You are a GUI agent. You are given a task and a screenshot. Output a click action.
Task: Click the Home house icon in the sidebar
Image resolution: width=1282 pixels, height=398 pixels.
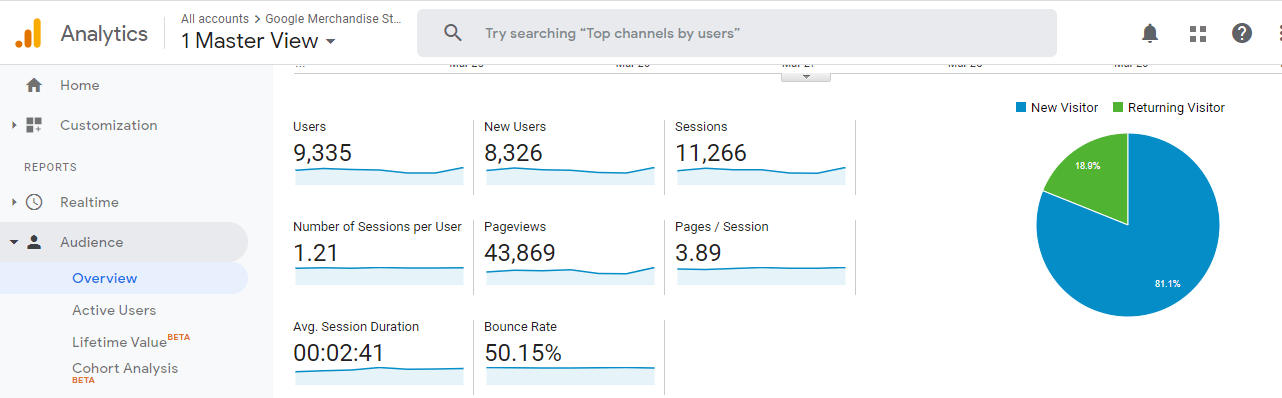pyautogui.click(x=34, y=85)
